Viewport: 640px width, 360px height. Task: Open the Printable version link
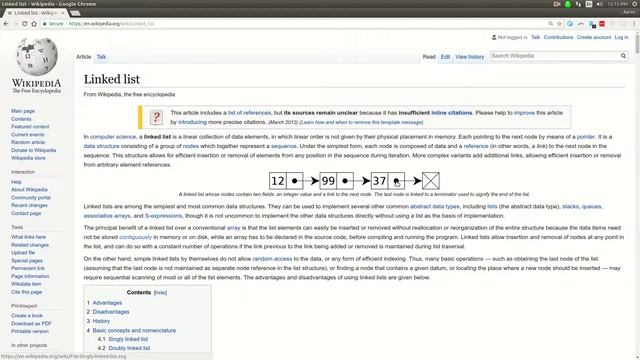pos(30,331)
